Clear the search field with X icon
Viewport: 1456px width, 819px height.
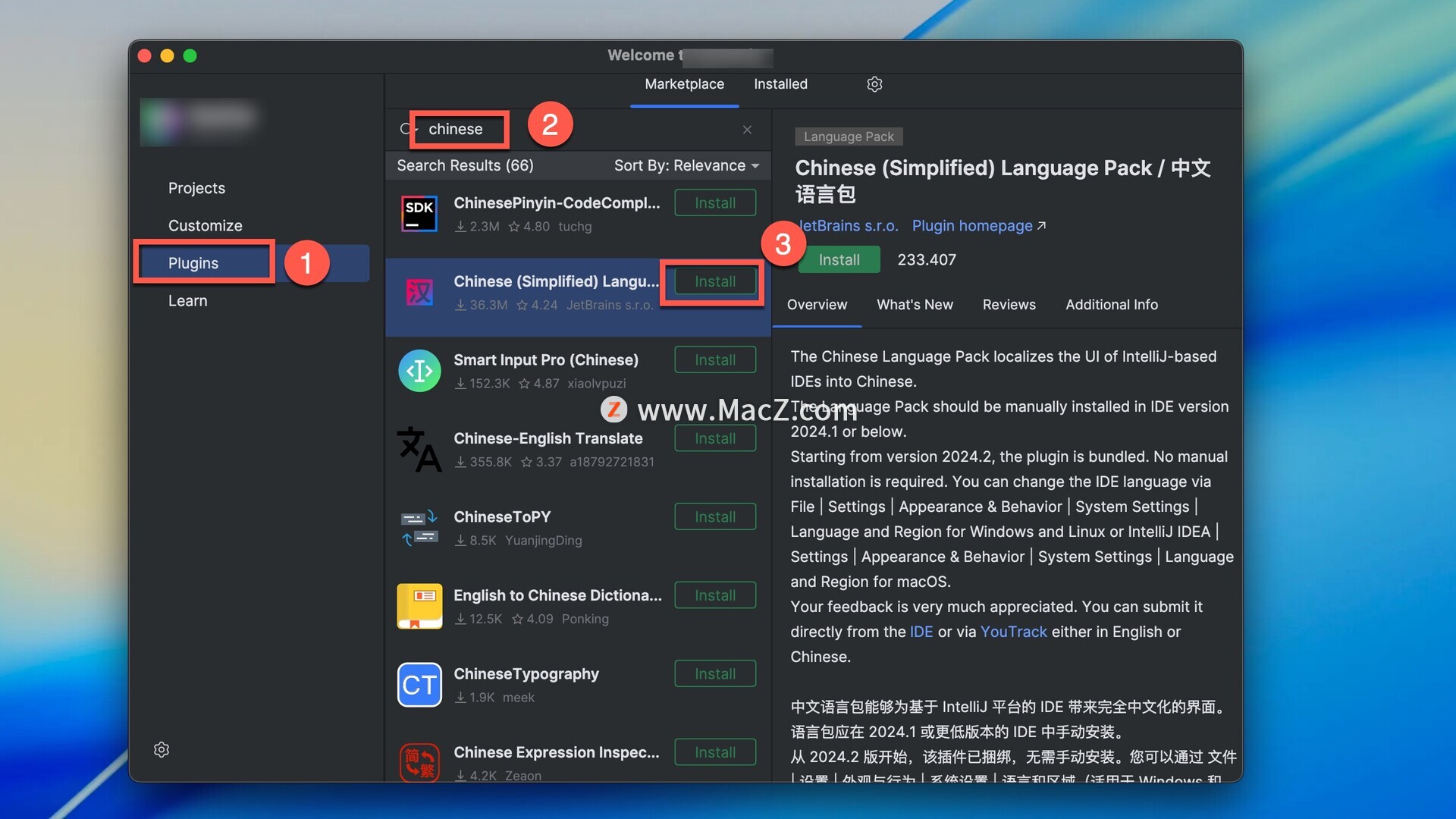coord(747,130)
